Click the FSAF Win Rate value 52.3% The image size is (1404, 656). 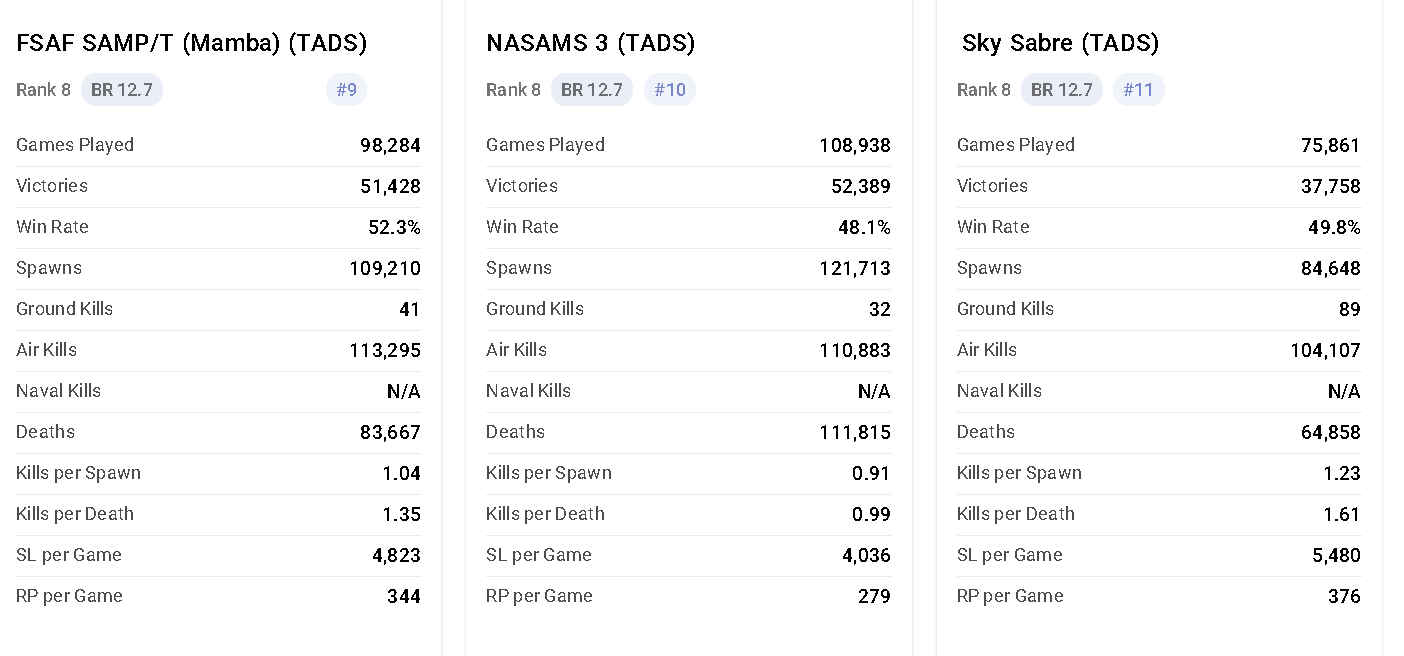(x=394, y=227)
